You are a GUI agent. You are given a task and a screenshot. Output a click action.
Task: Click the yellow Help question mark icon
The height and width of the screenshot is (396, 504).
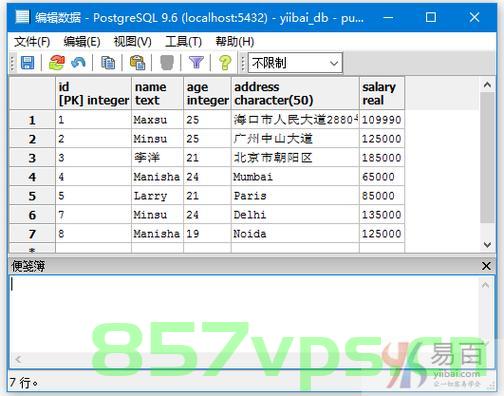(225, 62)
